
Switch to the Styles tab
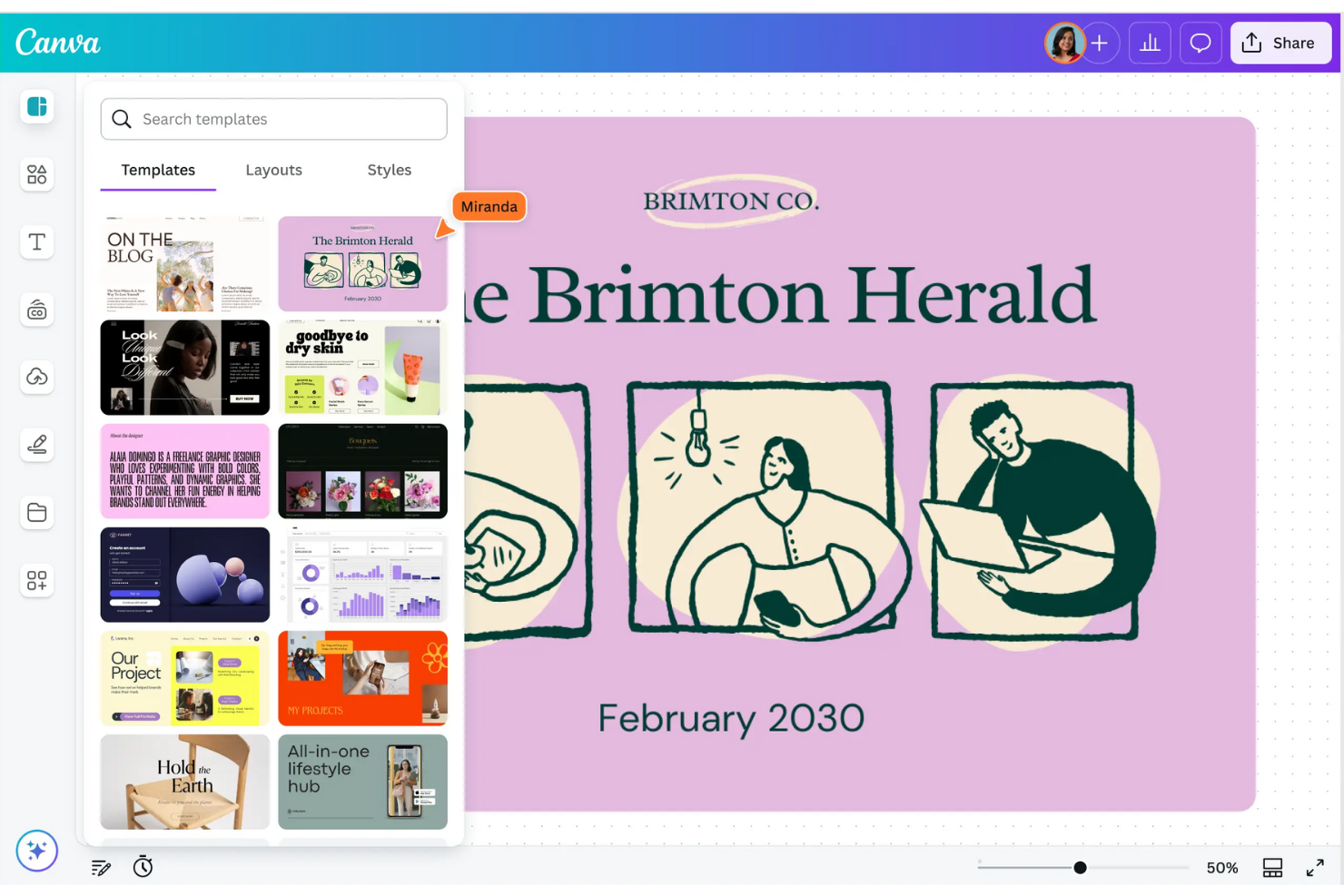pyautogui.click(x=389, y=170)
